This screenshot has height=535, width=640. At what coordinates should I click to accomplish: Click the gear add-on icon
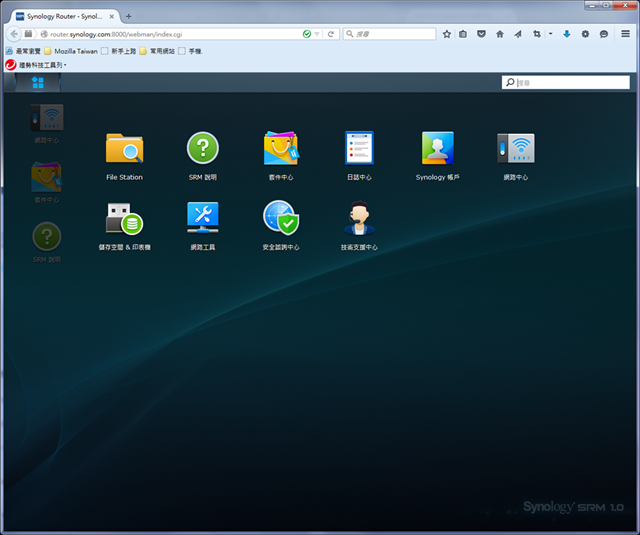click(x=585, y=34)
